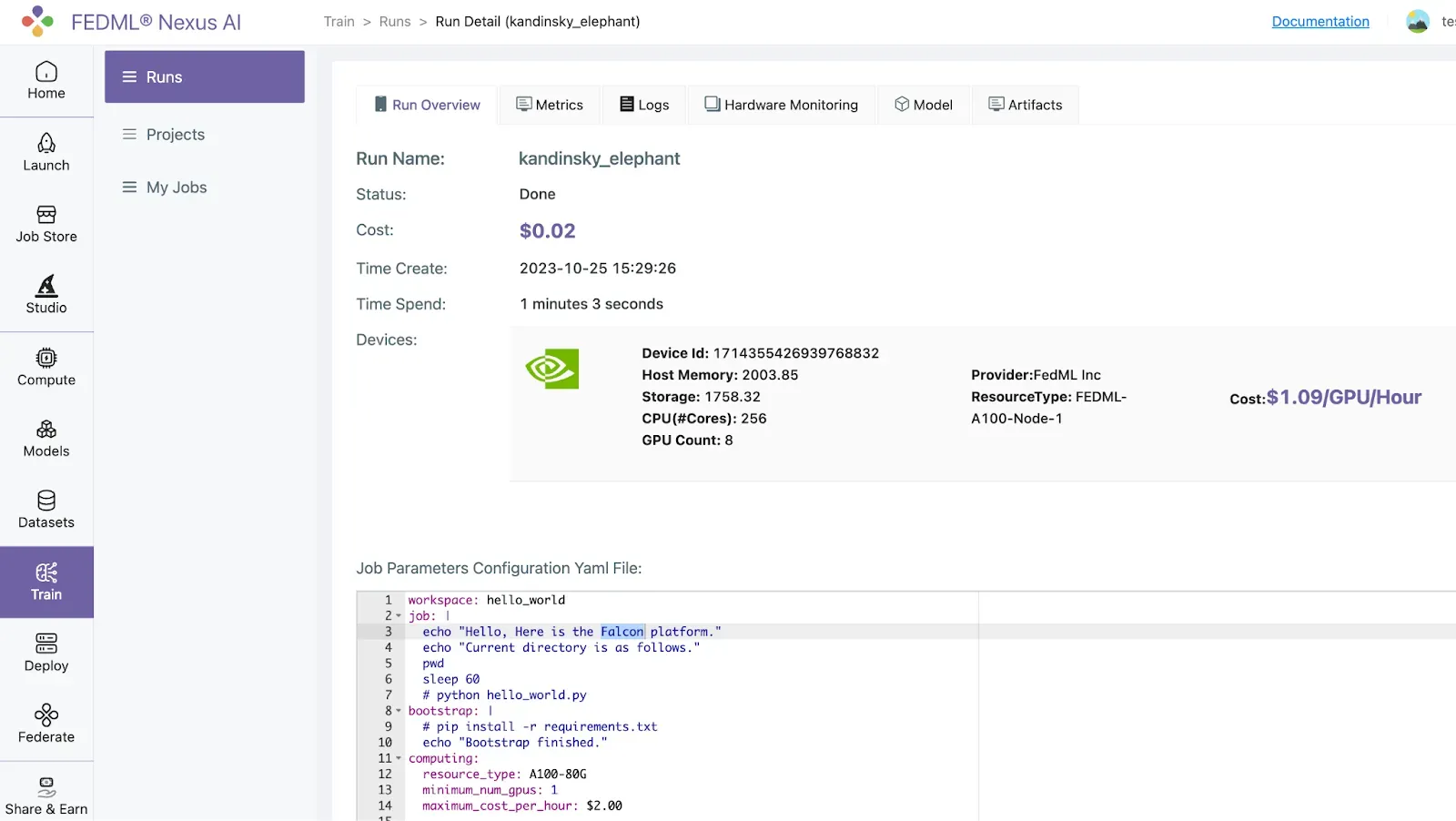This screenshot has width=1456, height=821.
Task: Click the 'Provider:FedML Inc' text
Action: [1036, 375]
